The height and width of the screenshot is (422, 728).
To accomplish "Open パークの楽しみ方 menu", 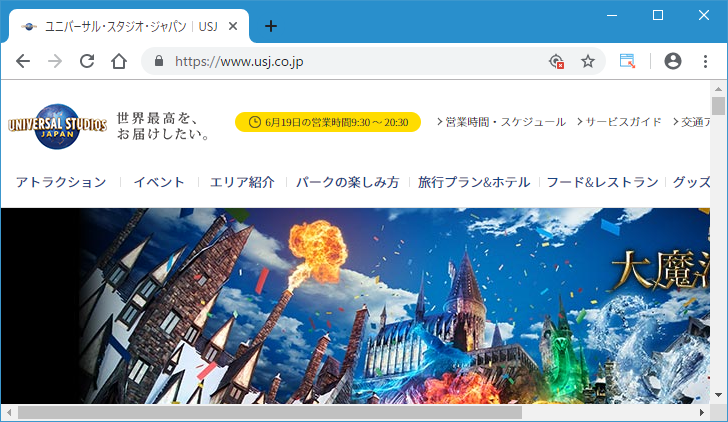I will pos(348,182).
